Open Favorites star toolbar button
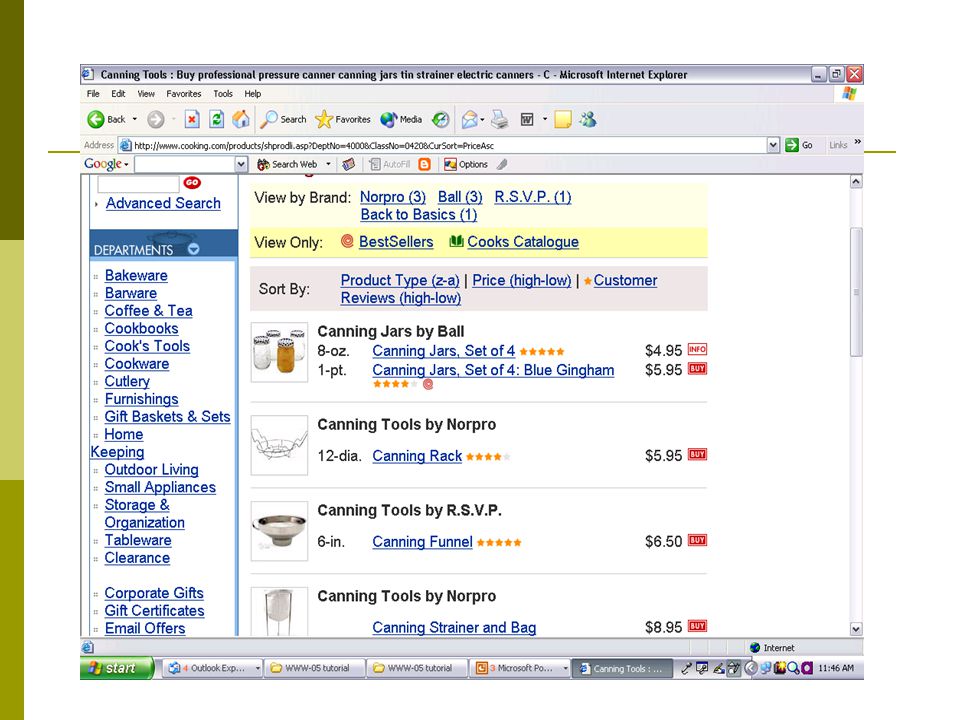 [342, 119]
